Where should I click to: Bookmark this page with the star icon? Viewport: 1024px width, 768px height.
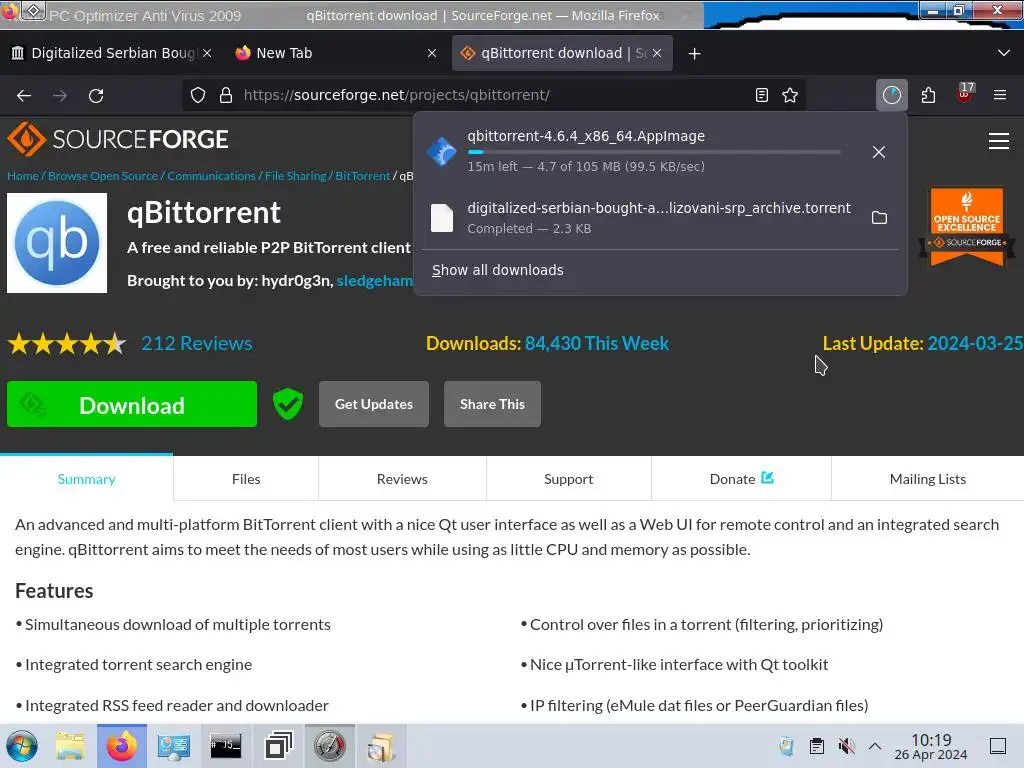(790, 95)
